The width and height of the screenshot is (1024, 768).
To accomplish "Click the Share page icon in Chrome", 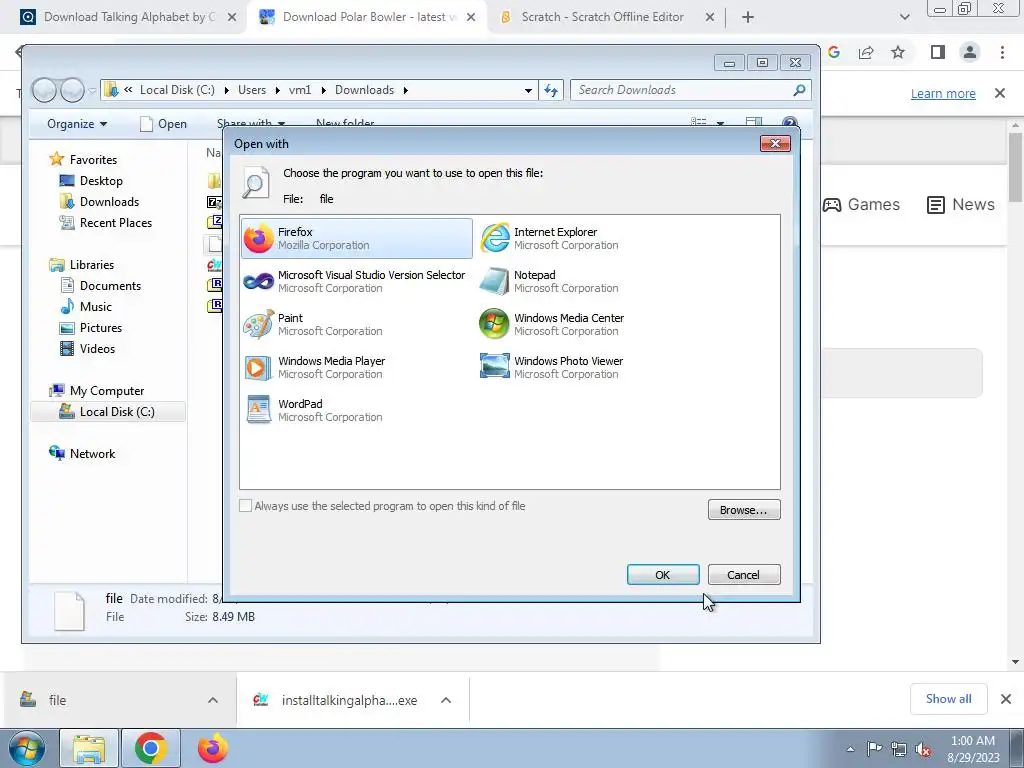I will tap(866, 52).
